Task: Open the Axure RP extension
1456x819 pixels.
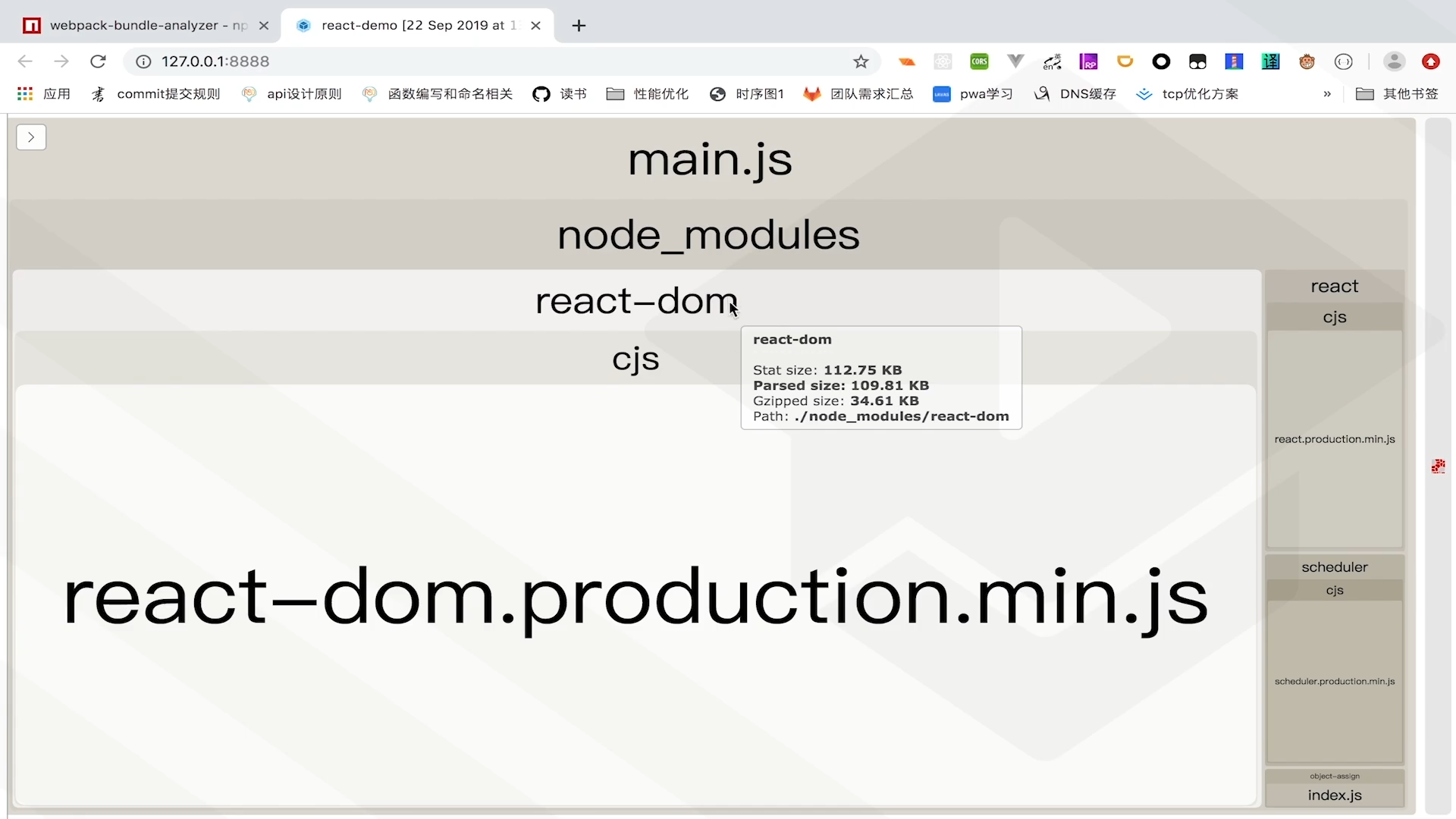Action: 1088,61
